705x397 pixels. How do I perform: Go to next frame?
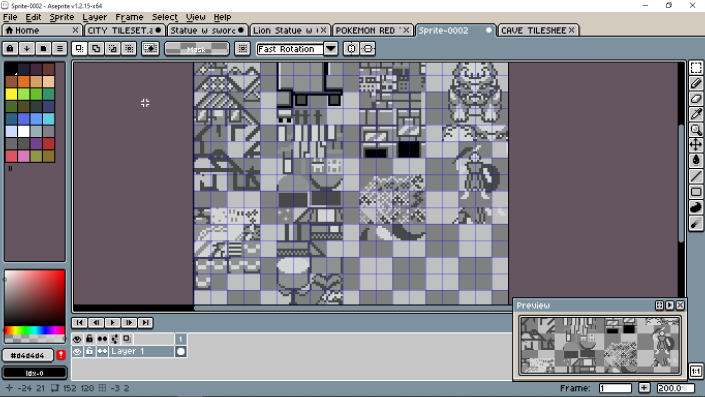point(129,322)
